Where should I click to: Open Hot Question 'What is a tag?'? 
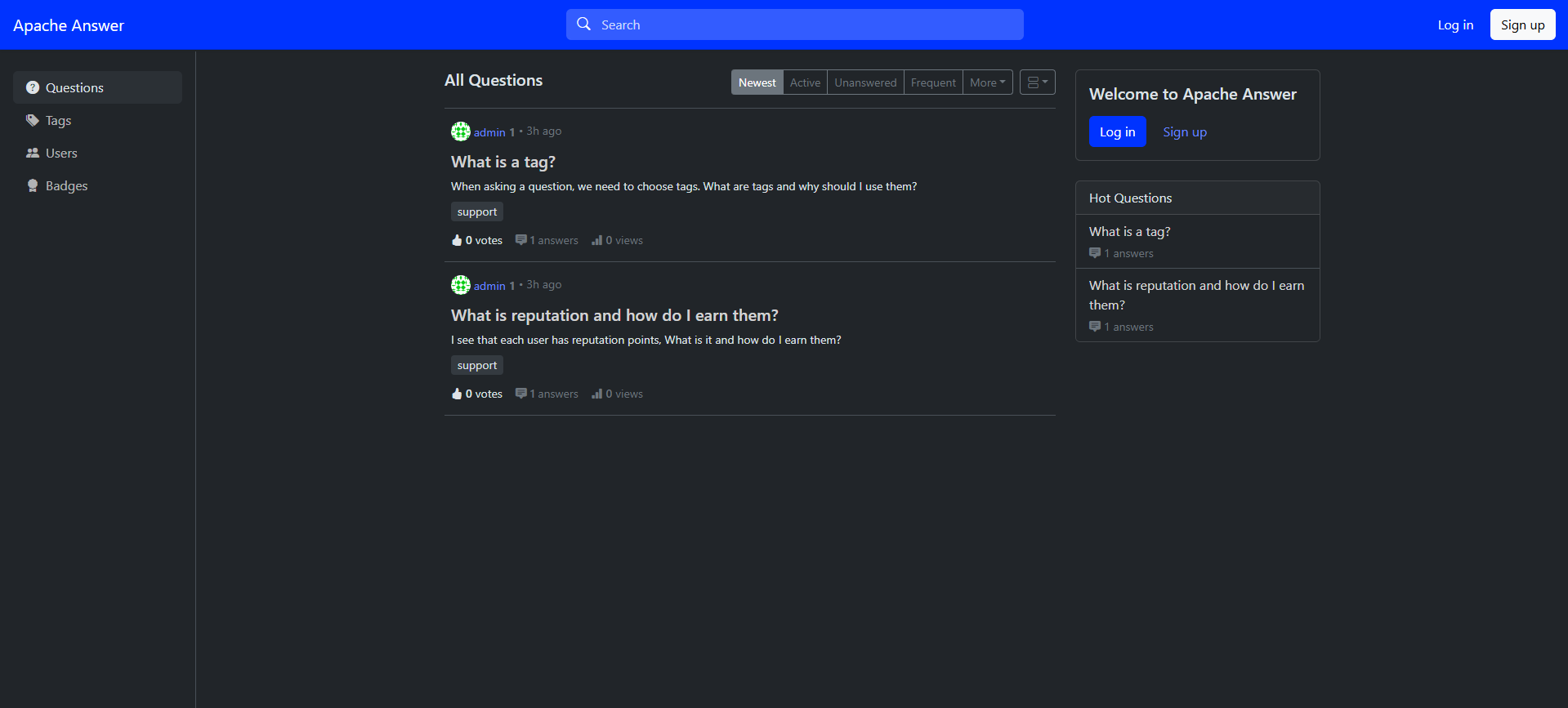click(1129, 232)
